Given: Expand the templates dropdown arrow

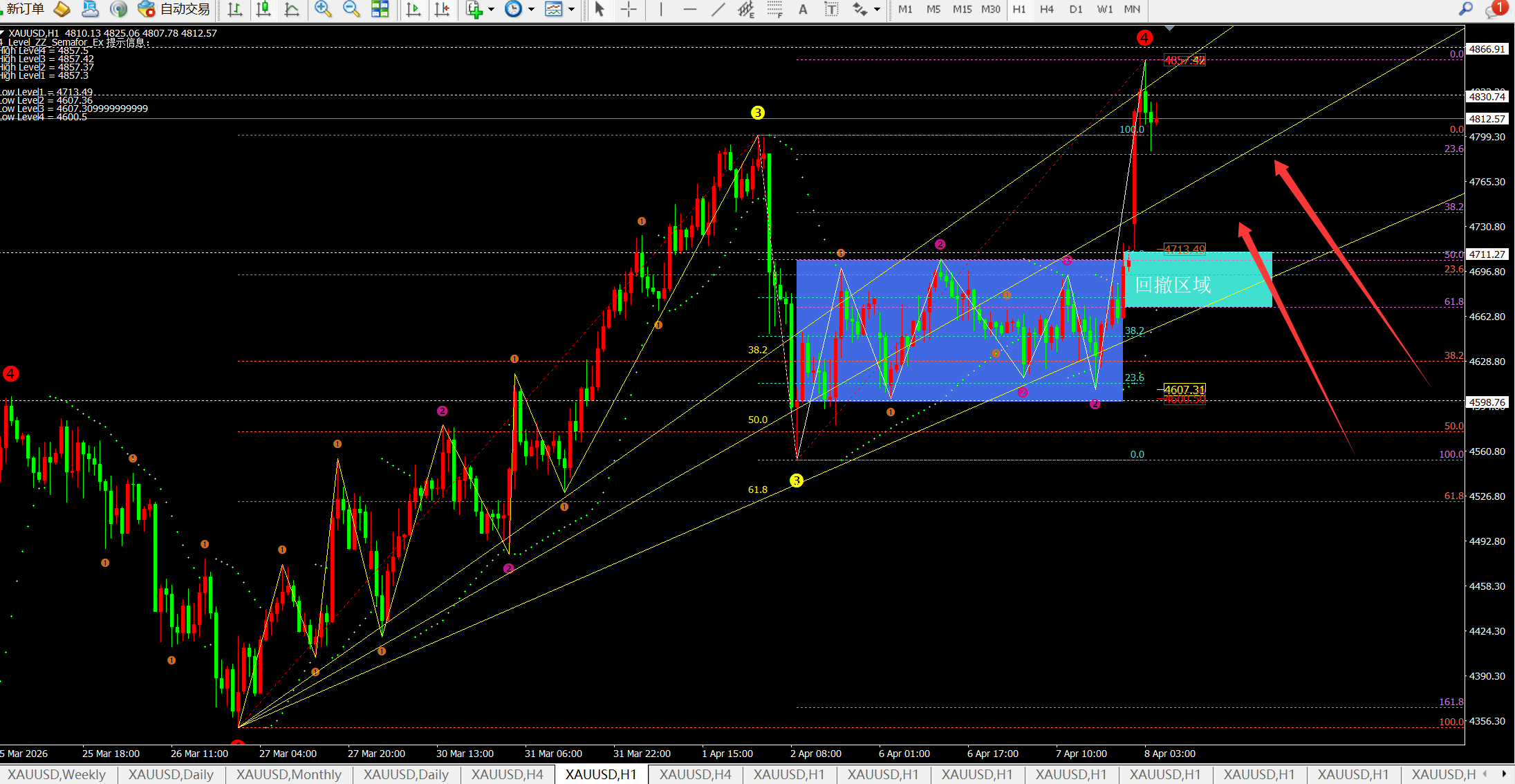Looking at the screenshot, I should [x=571, y=9].
